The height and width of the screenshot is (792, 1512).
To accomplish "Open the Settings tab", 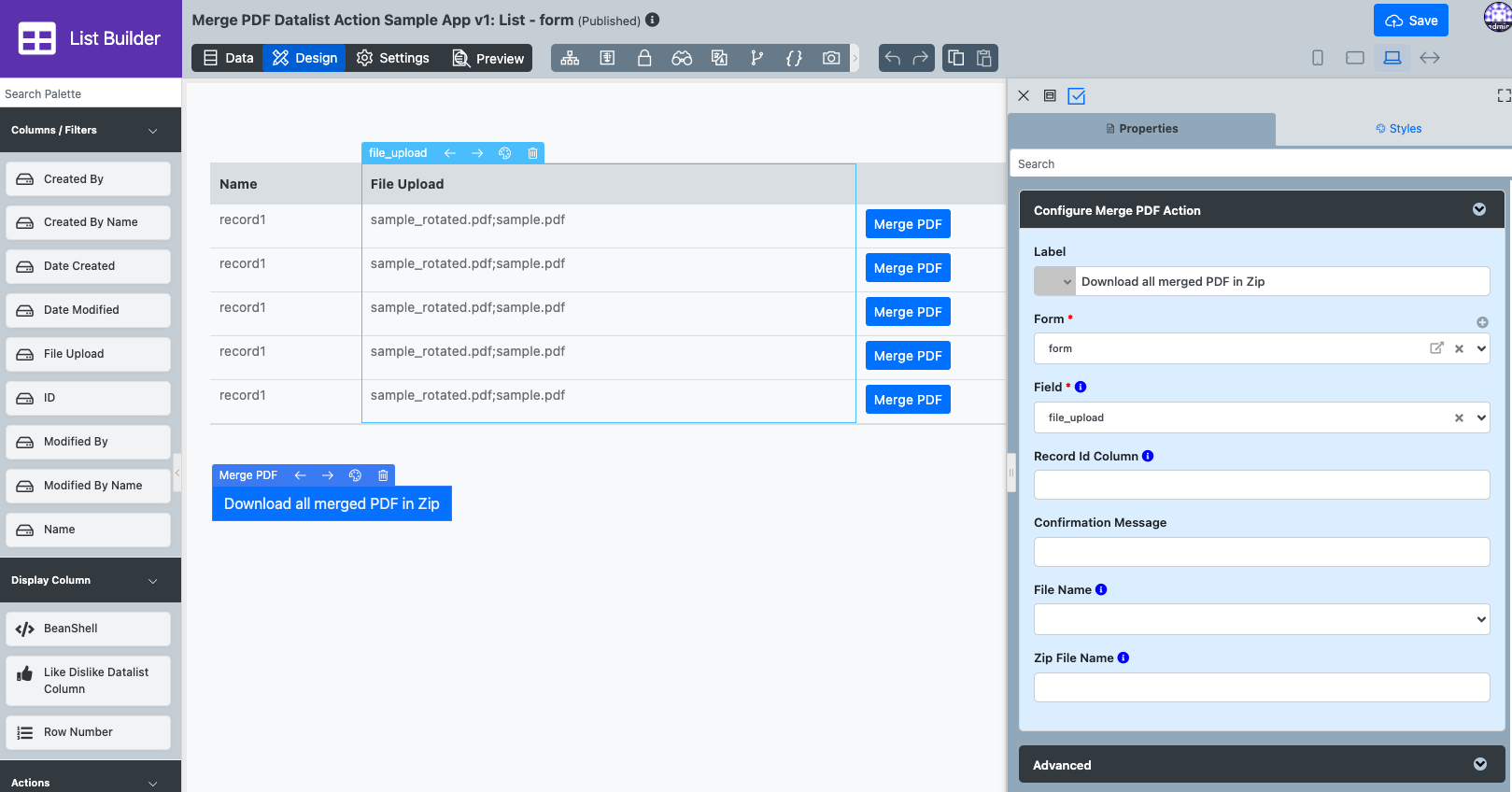I will (393, 58).
